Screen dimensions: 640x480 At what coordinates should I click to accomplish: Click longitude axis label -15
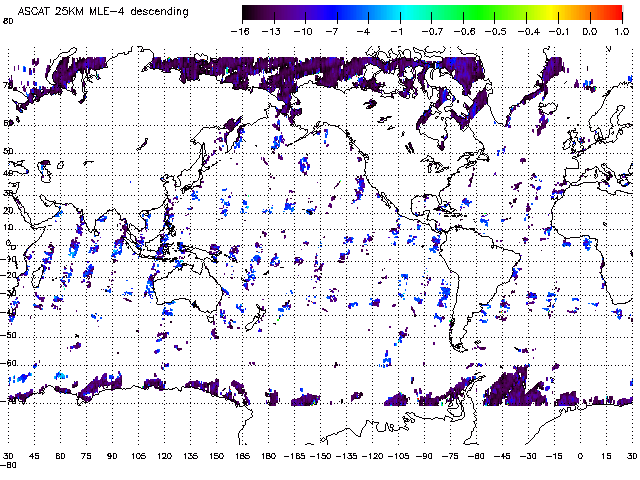click(555, 456)
